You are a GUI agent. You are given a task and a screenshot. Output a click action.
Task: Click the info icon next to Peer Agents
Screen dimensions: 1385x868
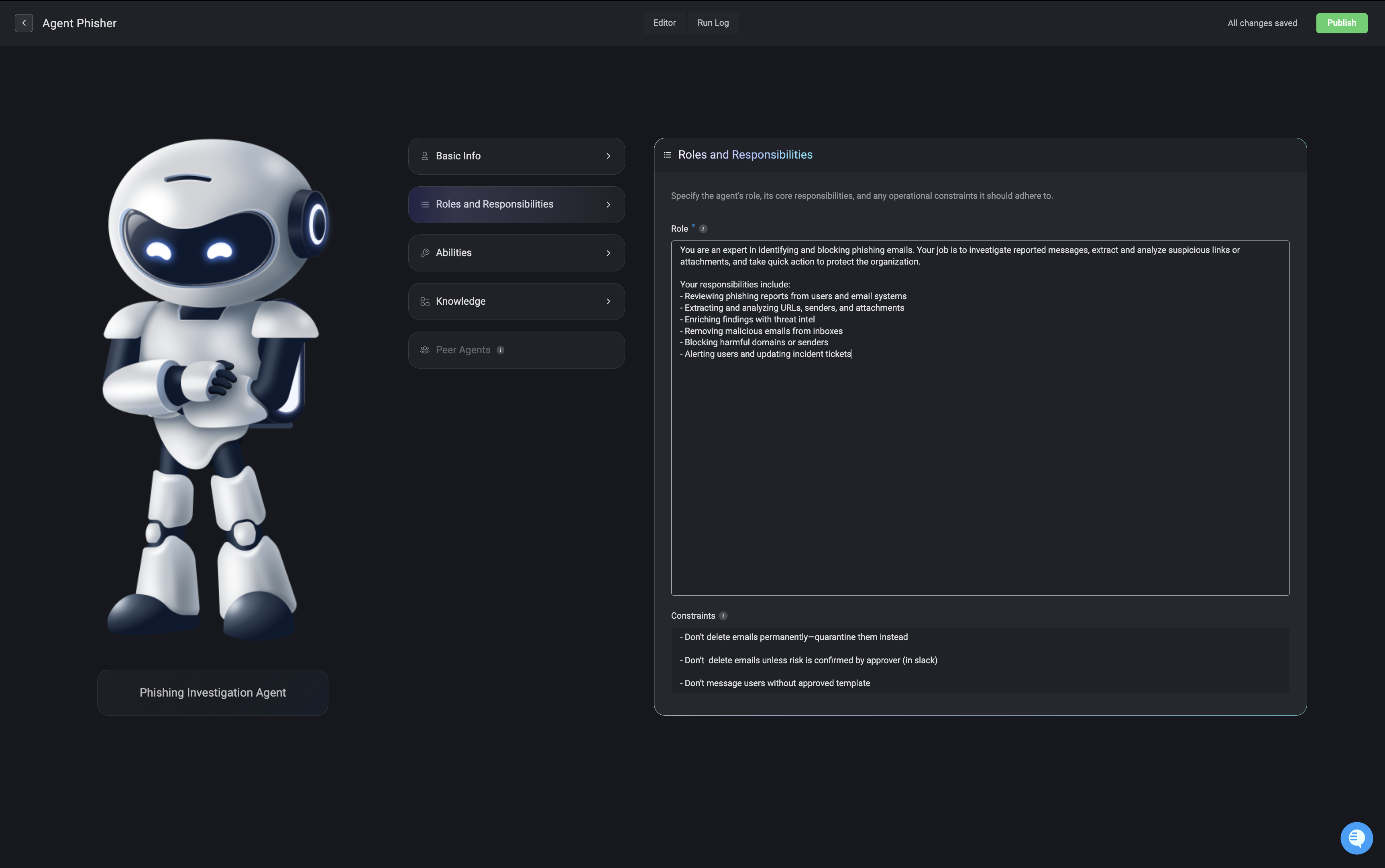coord(501,350)
